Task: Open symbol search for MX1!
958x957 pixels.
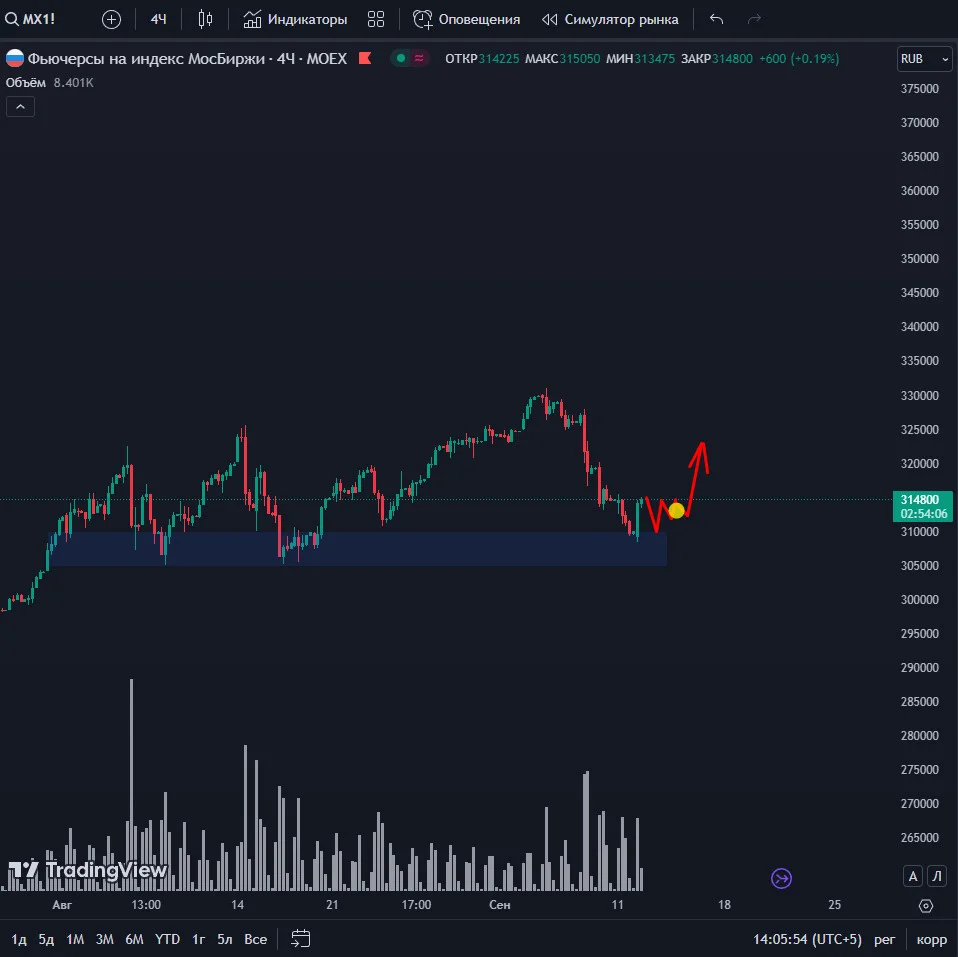Action: pos(31,19)
